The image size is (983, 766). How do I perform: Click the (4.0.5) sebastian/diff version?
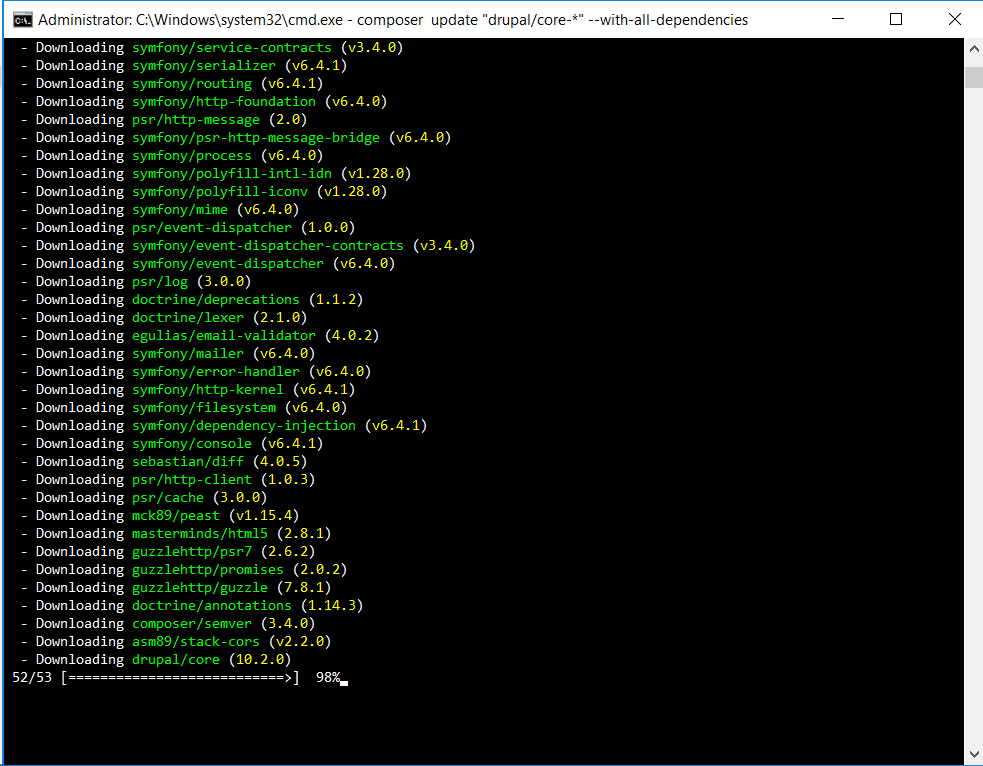[x=280, y=462]
